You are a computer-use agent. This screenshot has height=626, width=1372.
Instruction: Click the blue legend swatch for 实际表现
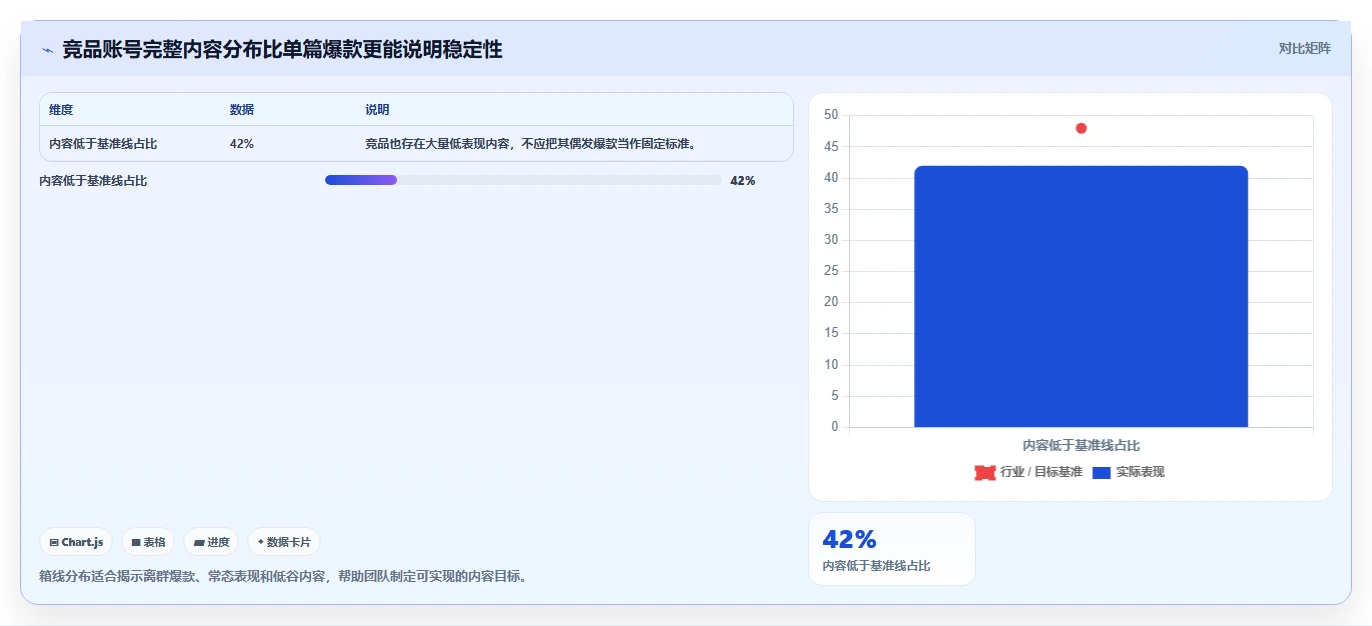click(x=1102, y=472)
